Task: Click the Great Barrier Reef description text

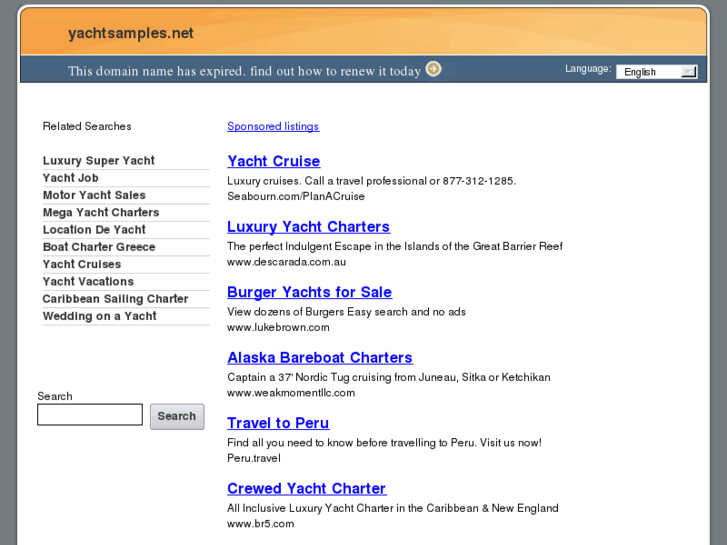Action: pos(395,246)
